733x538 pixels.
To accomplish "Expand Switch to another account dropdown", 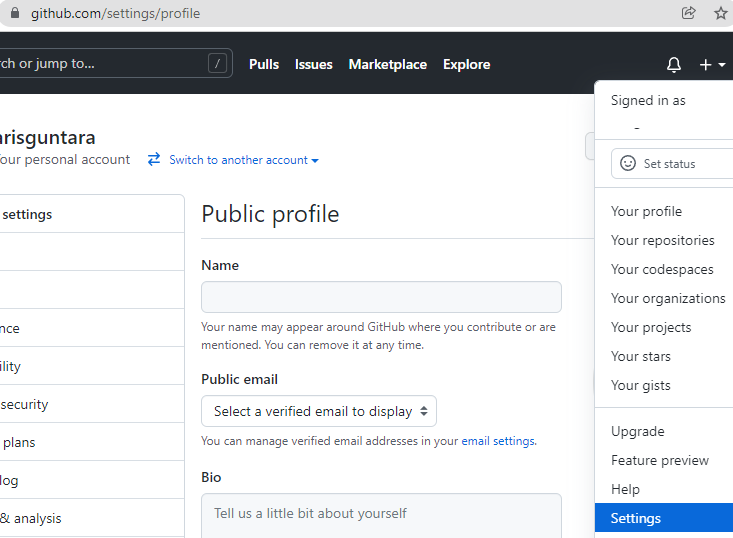I will (x=244, y=160).
